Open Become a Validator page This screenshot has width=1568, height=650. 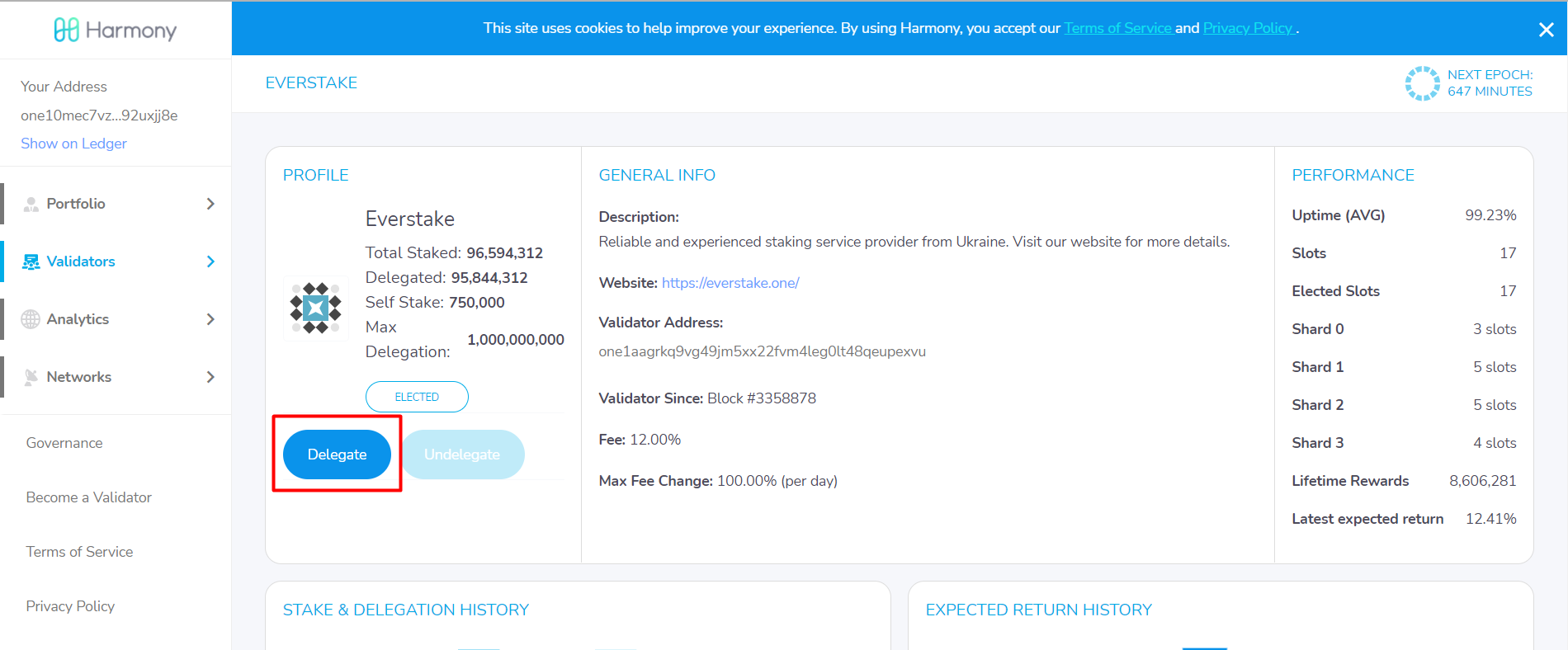tap(89, 497)
